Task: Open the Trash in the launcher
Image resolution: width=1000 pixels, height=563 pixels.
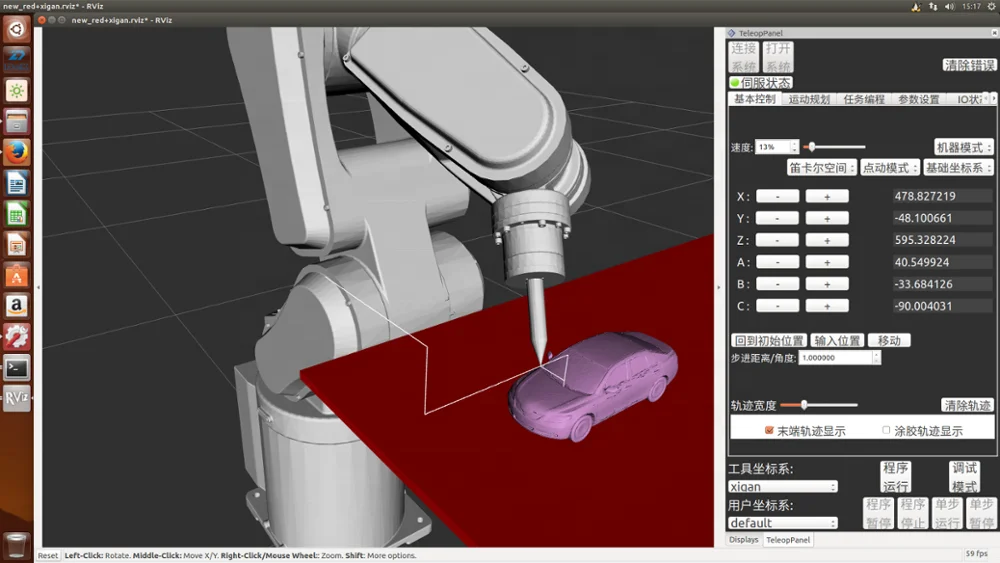Action: click(17, 543)
